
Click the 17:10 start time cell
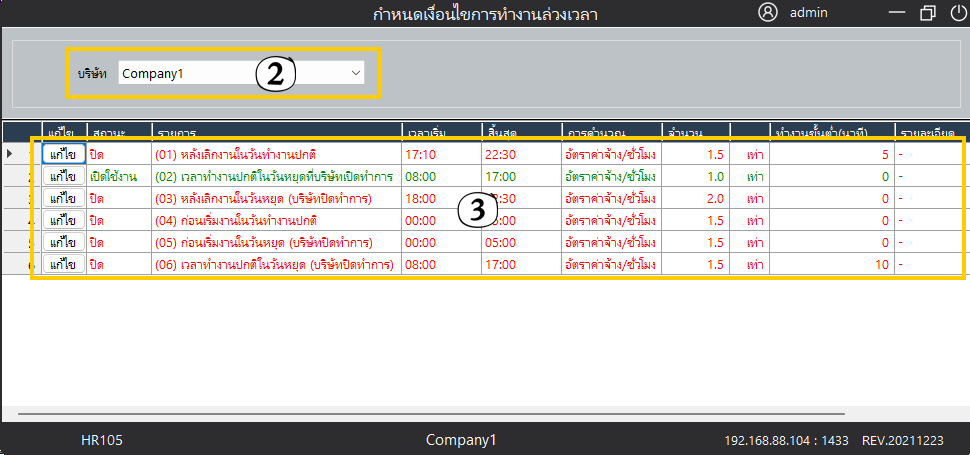[440, 154]
